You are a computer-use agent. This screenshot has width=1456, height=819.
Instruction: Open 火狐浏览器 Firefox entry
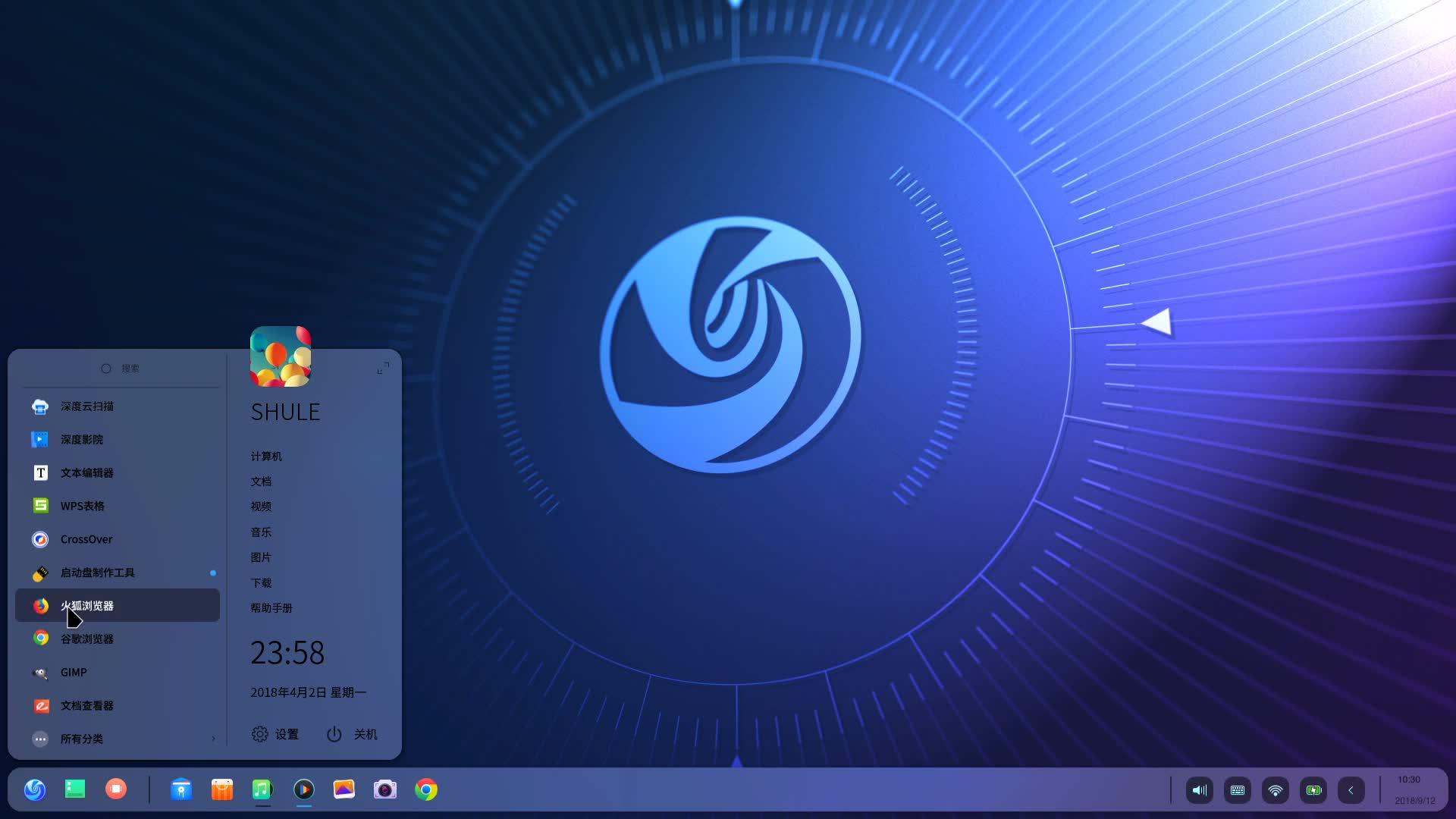pyautogui.click(x=118, y=605)
